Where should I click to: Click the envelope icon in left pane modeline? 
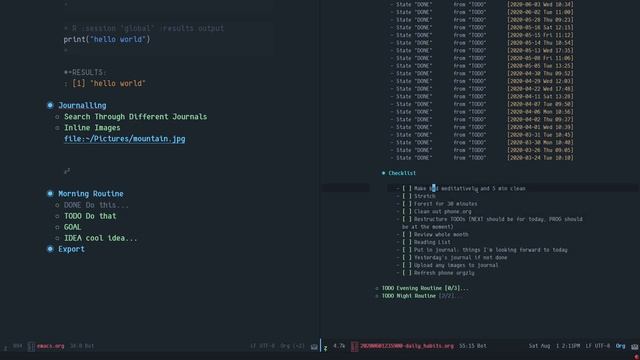click(314, 347)
